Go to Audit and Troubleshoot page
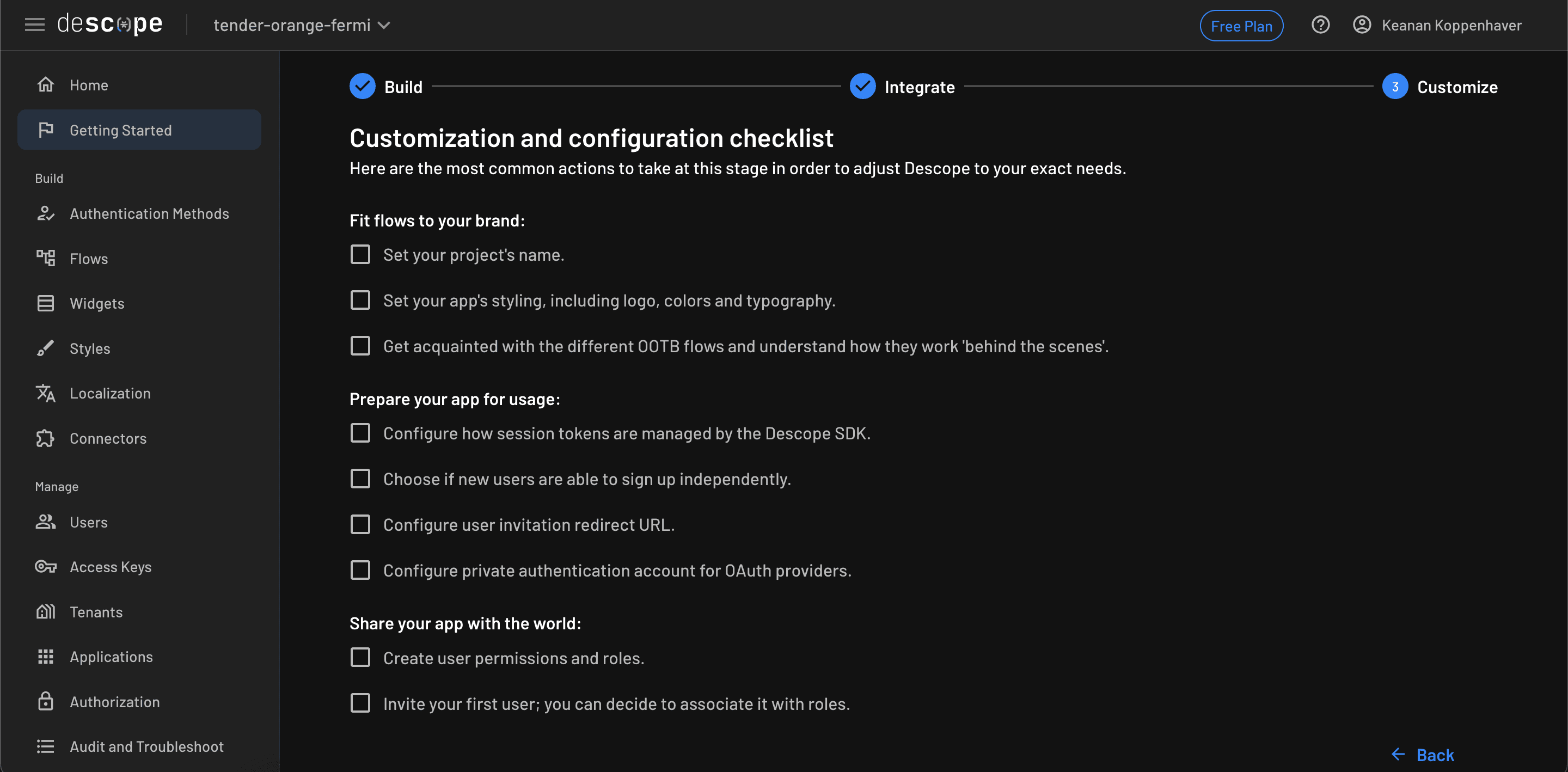Viewport: 1568px width, 772px height. coord(146,746)
